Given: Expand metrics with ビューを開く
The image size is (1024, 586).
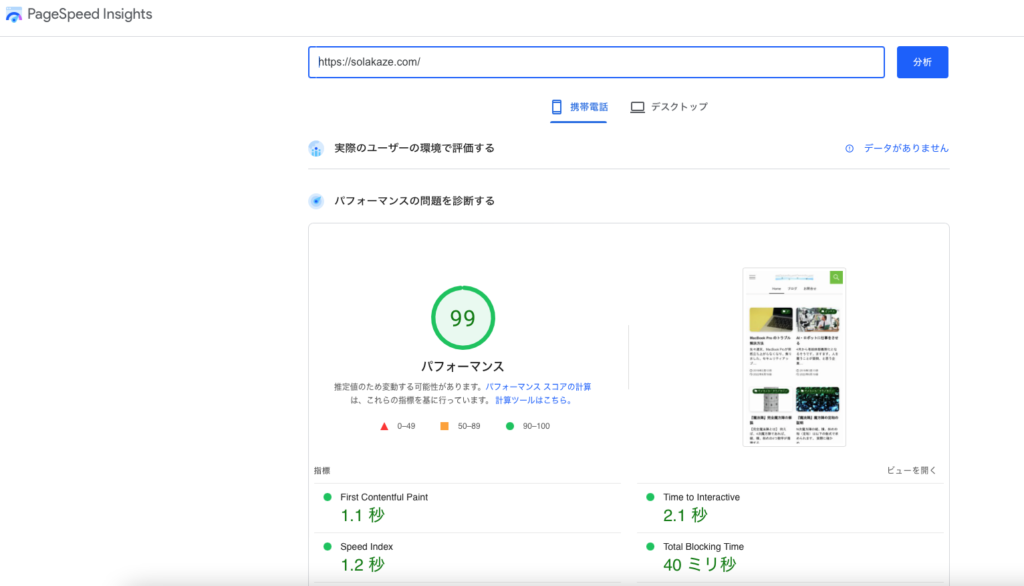Looking at the screenshot, I should click(911, 470).
